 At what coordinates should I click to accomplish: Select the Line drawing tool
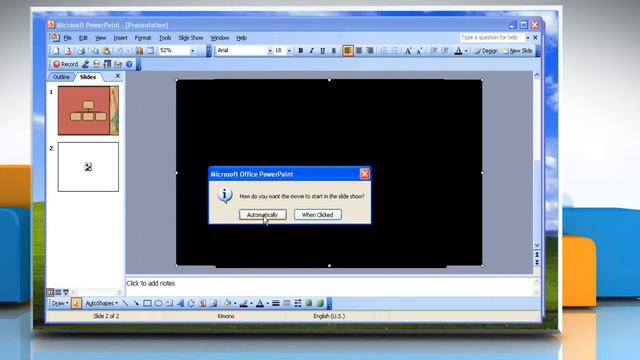tap(125, 303)
